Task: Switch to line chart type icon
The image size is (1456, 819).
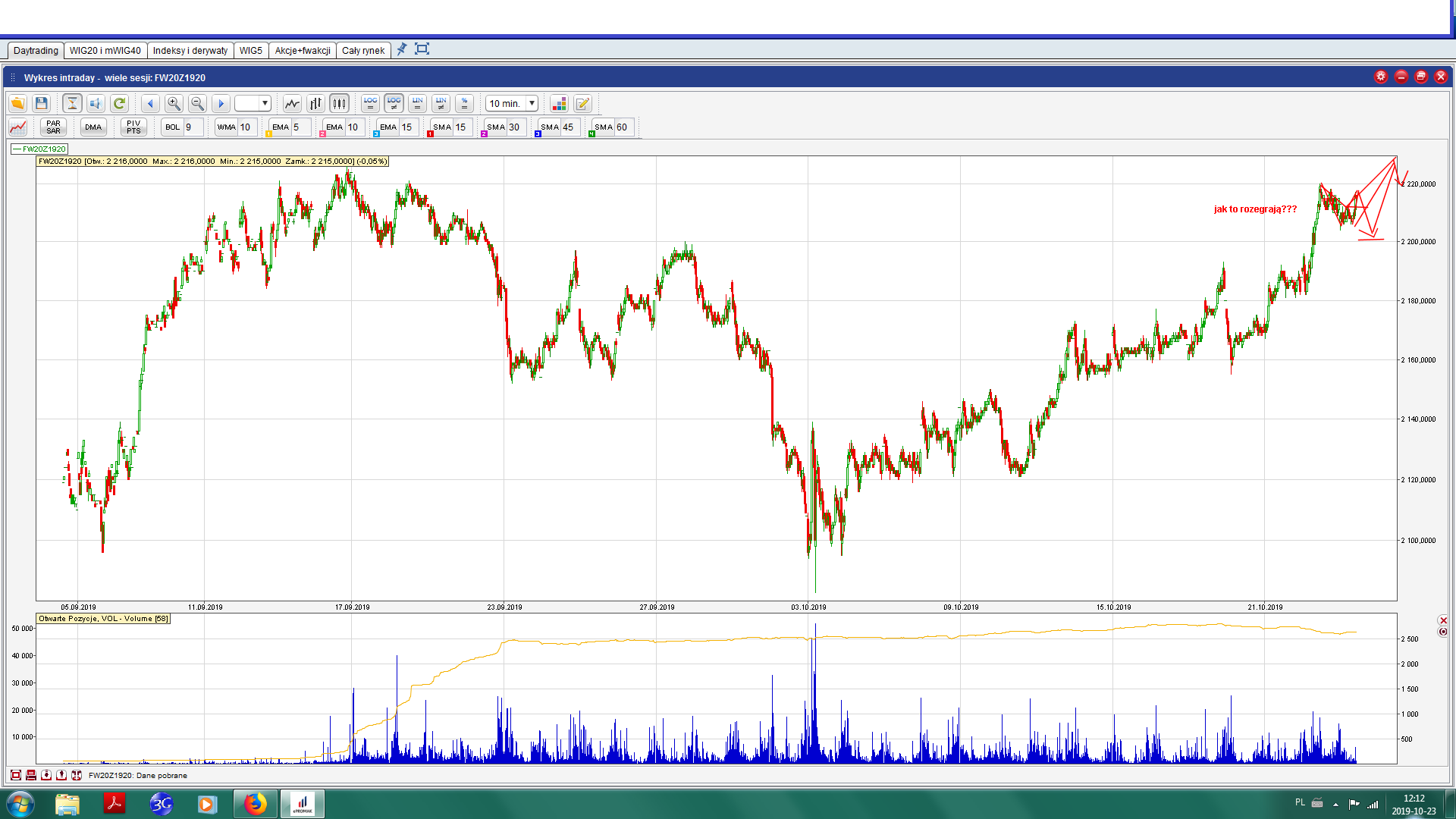Action: [292, 103]
